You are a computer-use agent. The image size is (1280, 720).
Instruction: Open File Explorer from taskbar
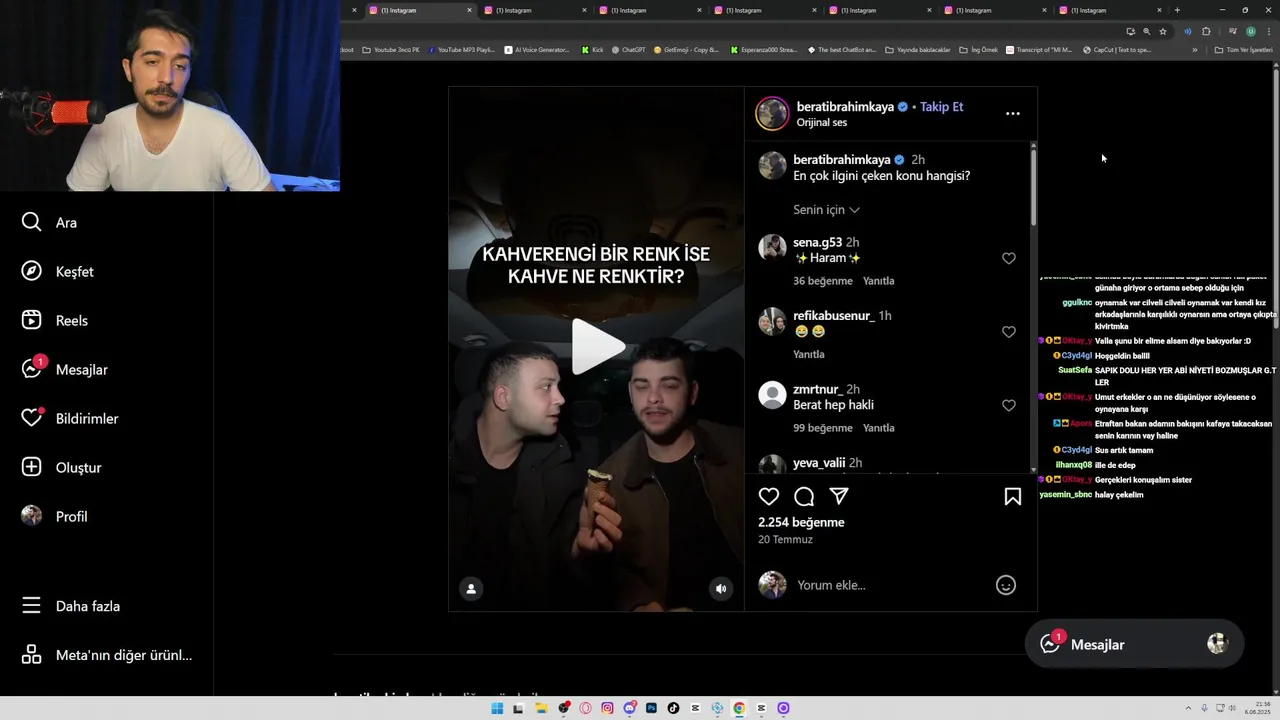(x=541, y=708)
